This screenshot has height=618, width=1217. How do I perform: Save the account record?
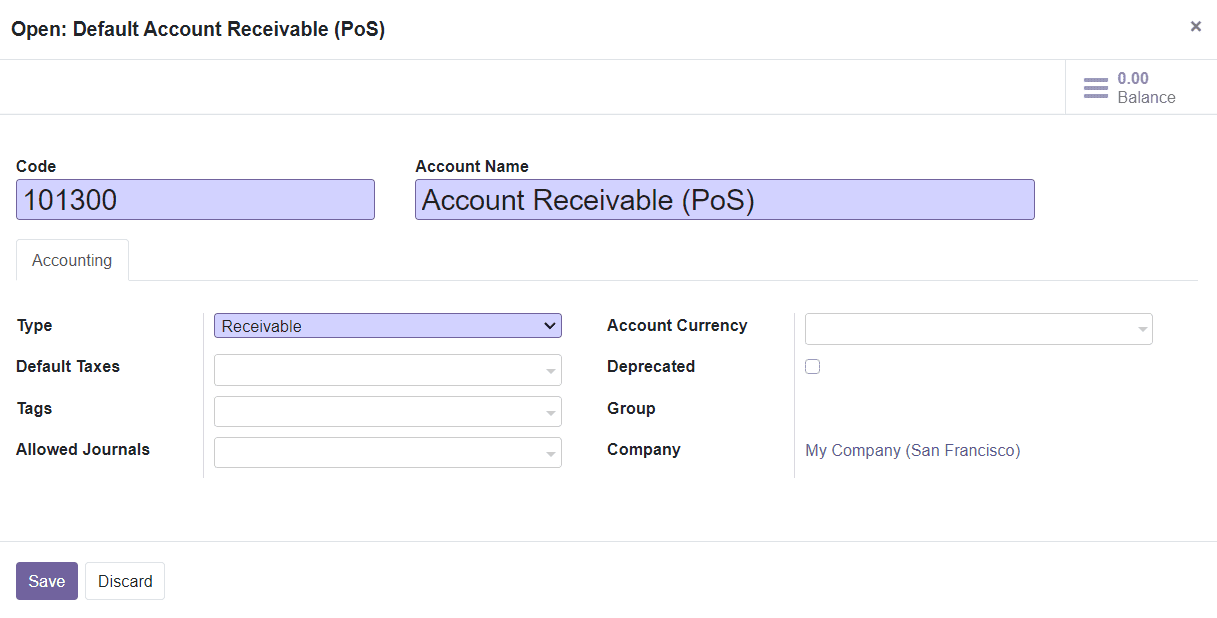46,581
